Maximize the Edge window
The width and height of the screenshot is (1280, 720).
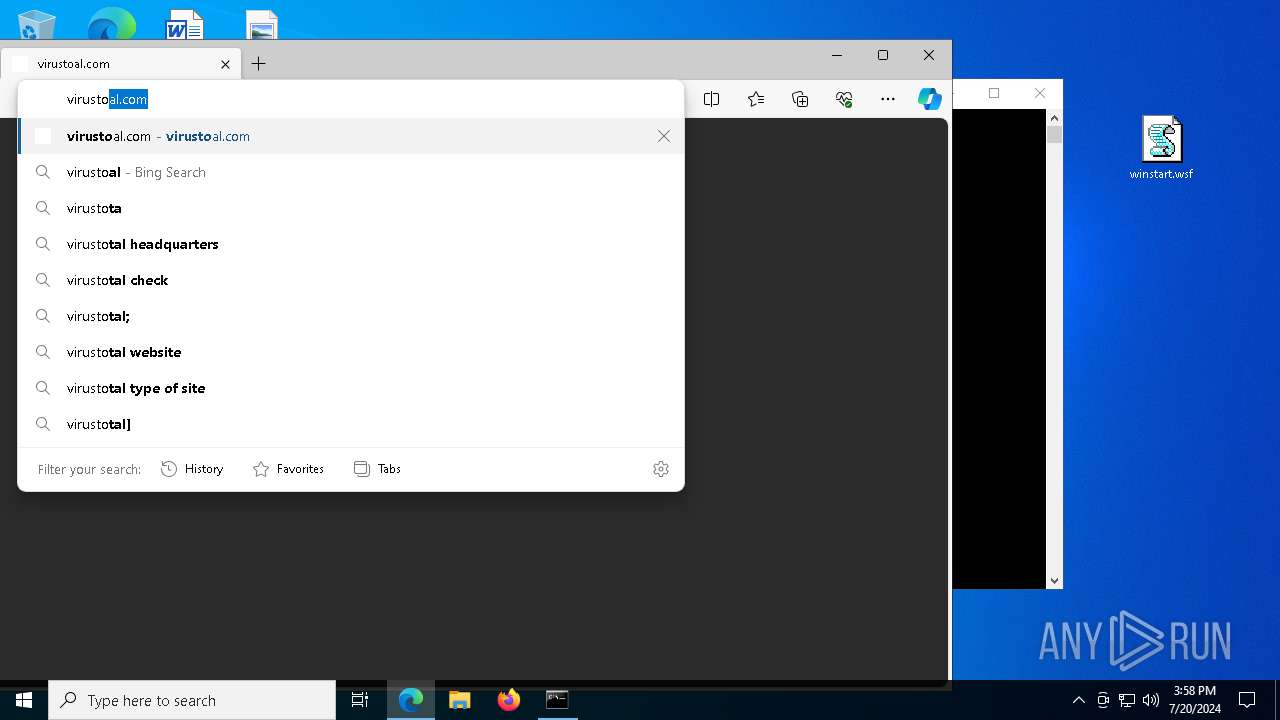click(x=883, y=55)
